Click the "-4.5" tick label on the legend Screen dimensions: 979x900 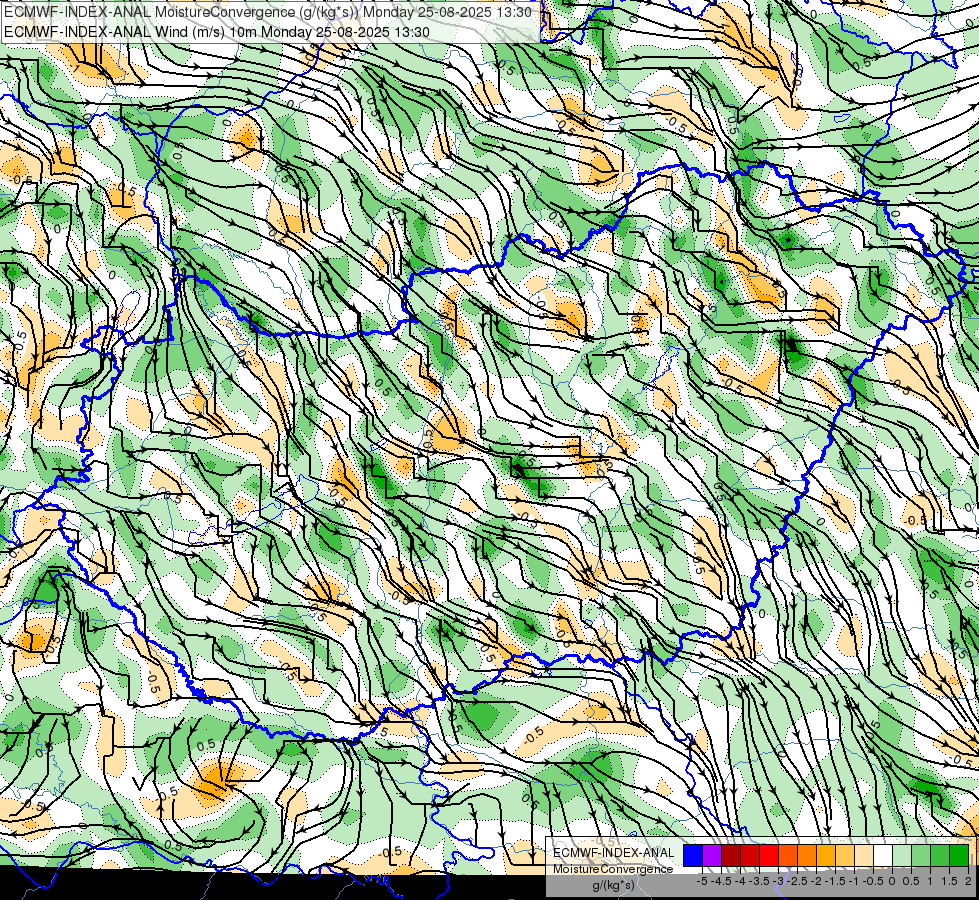coord(721,881)
